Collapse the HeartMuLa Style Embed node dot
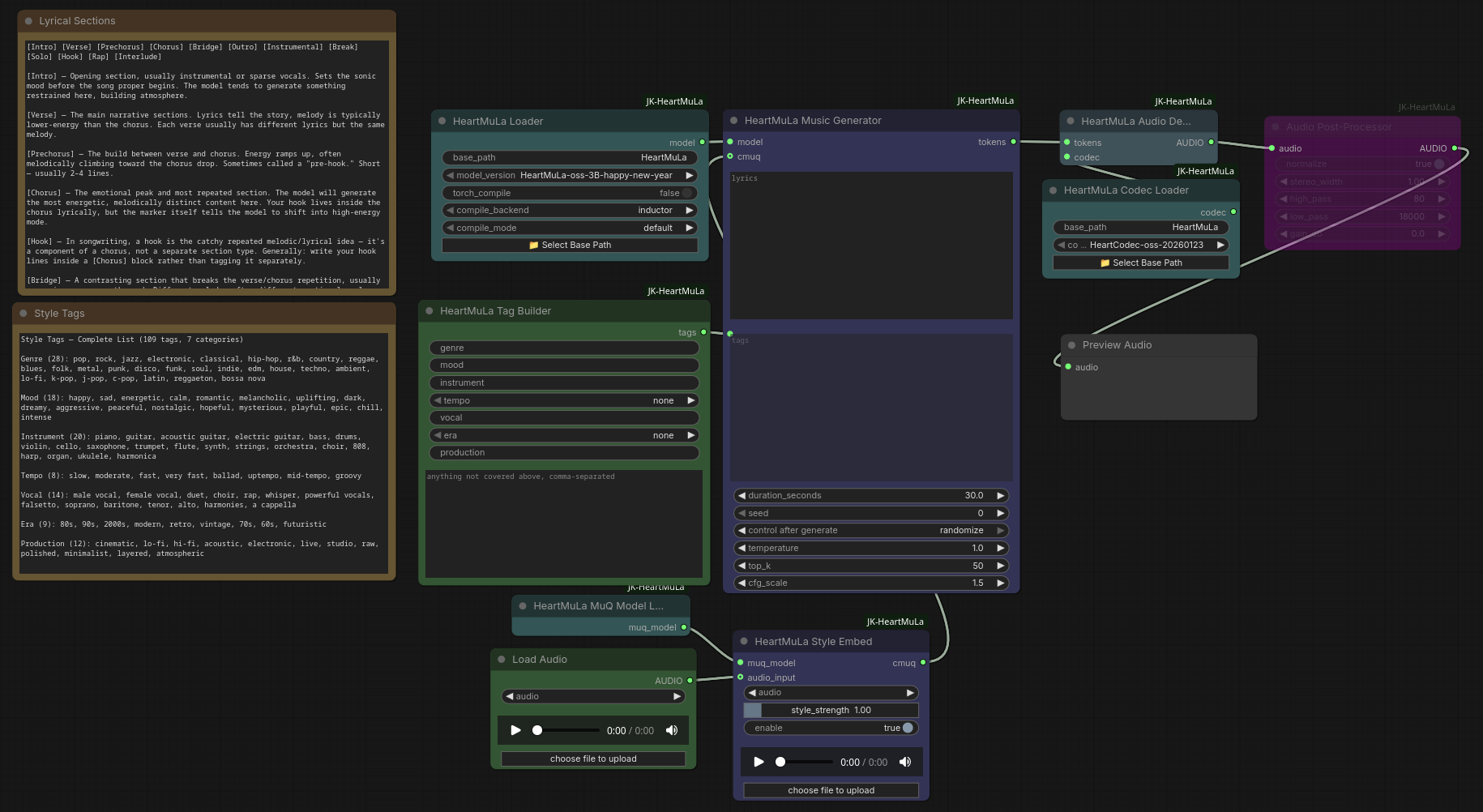This screenshot has height=812, width=1483. pyautogui.click(x=744, y=642)
